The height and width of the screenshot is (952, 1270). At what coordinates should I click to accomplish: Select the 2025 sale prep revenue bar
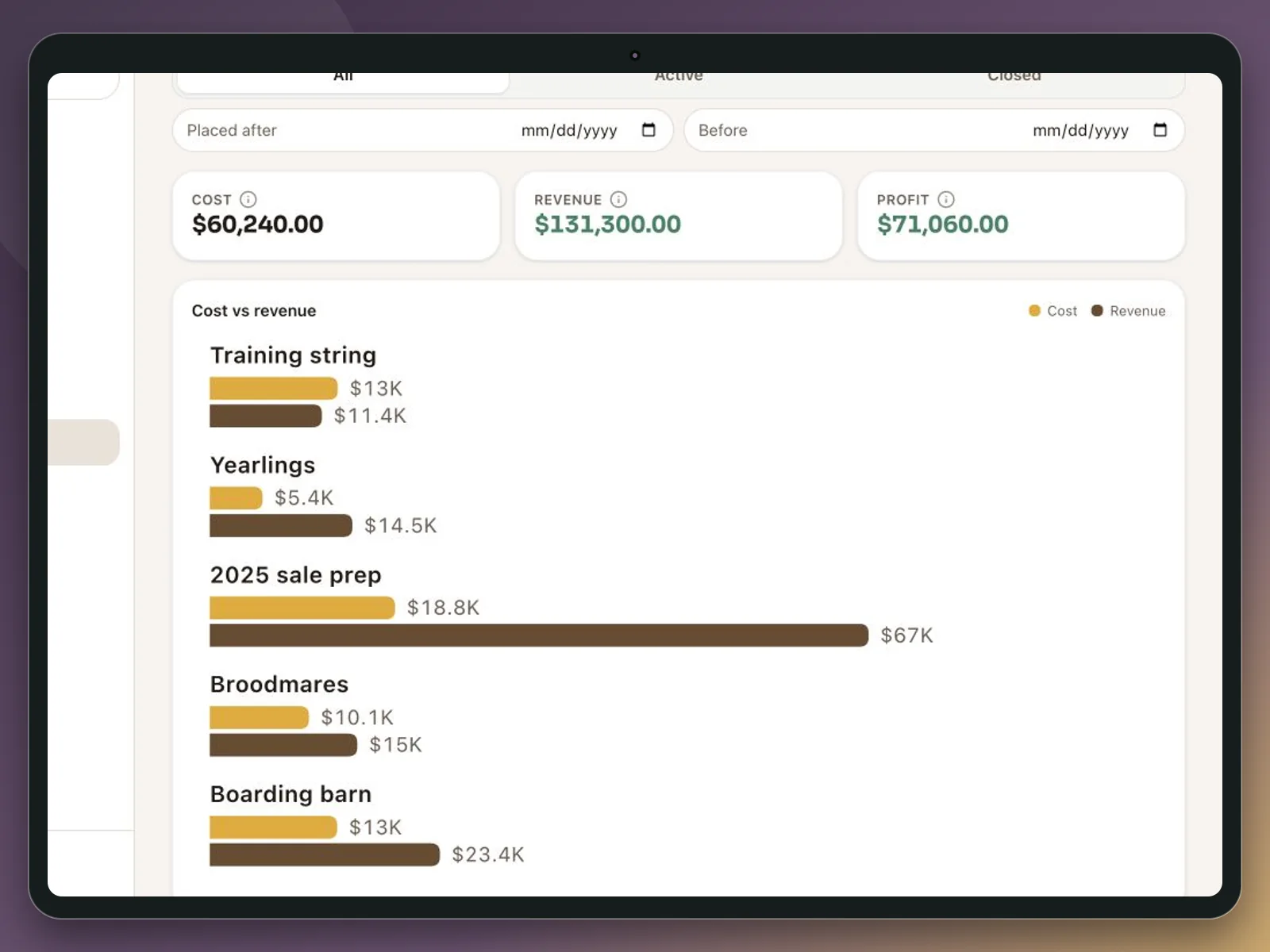(539, 635)
